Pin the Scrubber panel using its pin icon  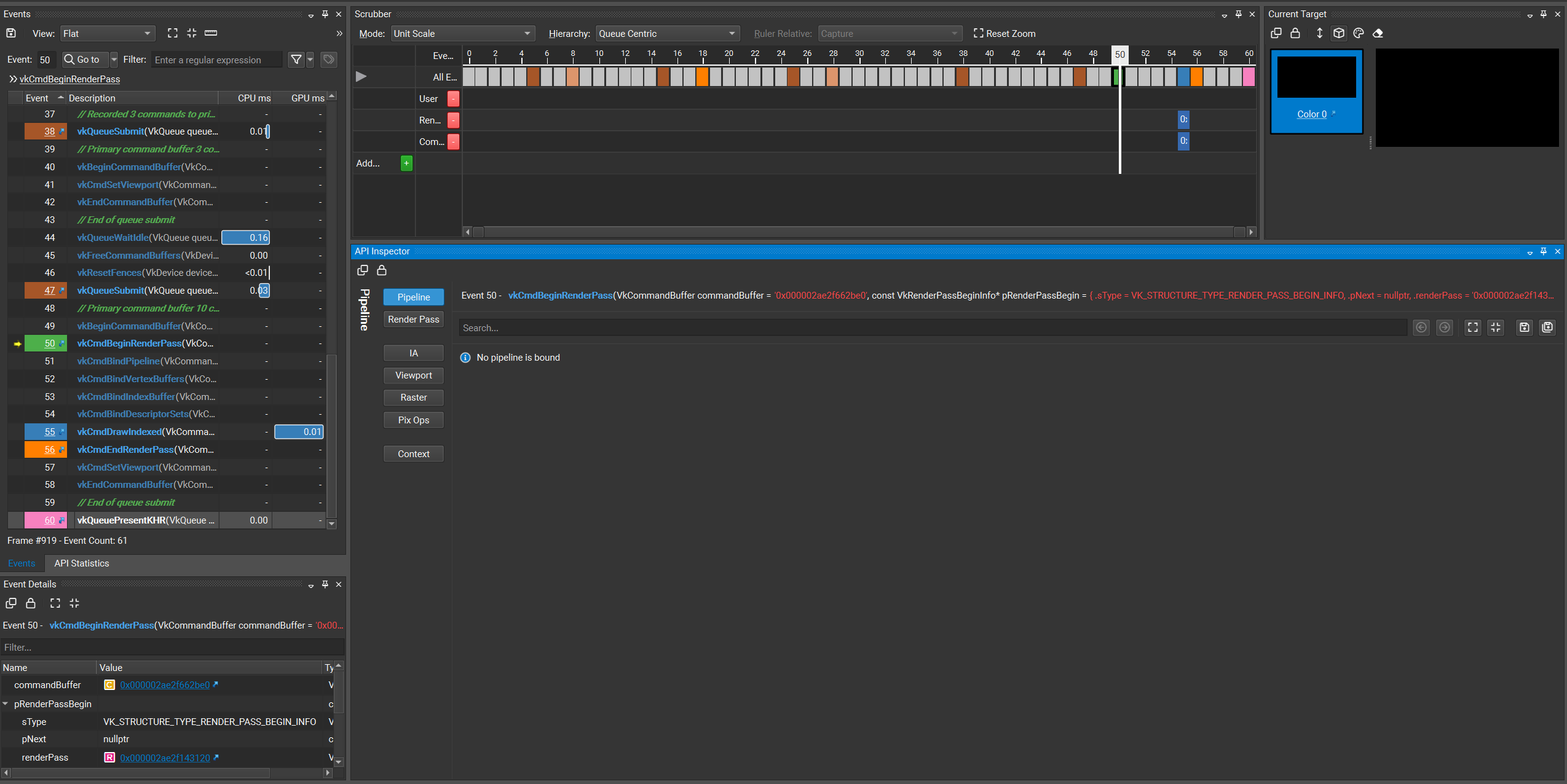tap(1237, 14)
